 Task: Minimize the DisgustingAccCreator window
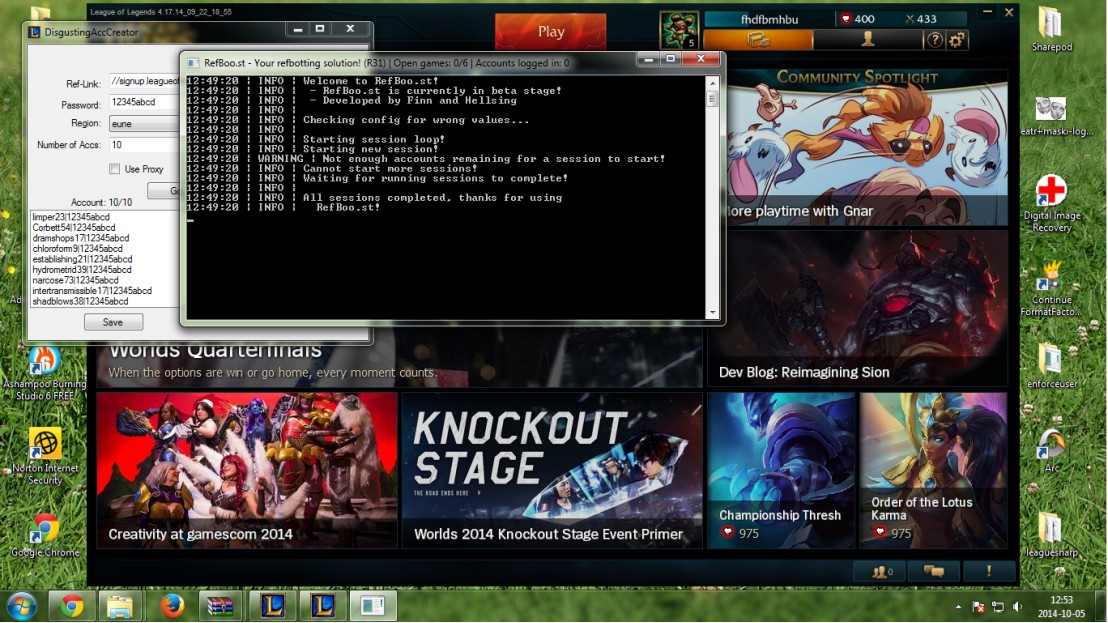pyautogui.click(x=297, y=29)
